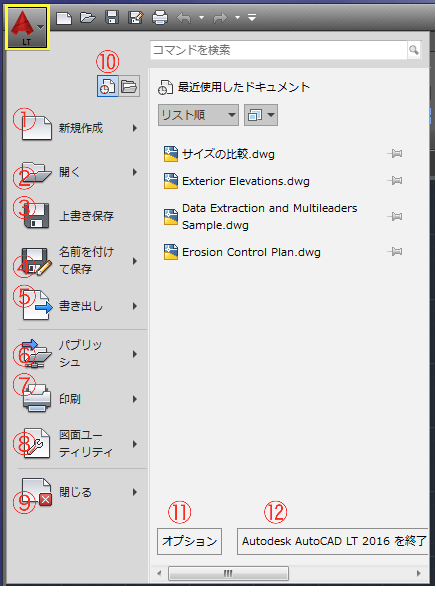Open recent file Erosion Control Plan.dwg
The height and width of the screenshot is (594, 436).
(251, 252)
